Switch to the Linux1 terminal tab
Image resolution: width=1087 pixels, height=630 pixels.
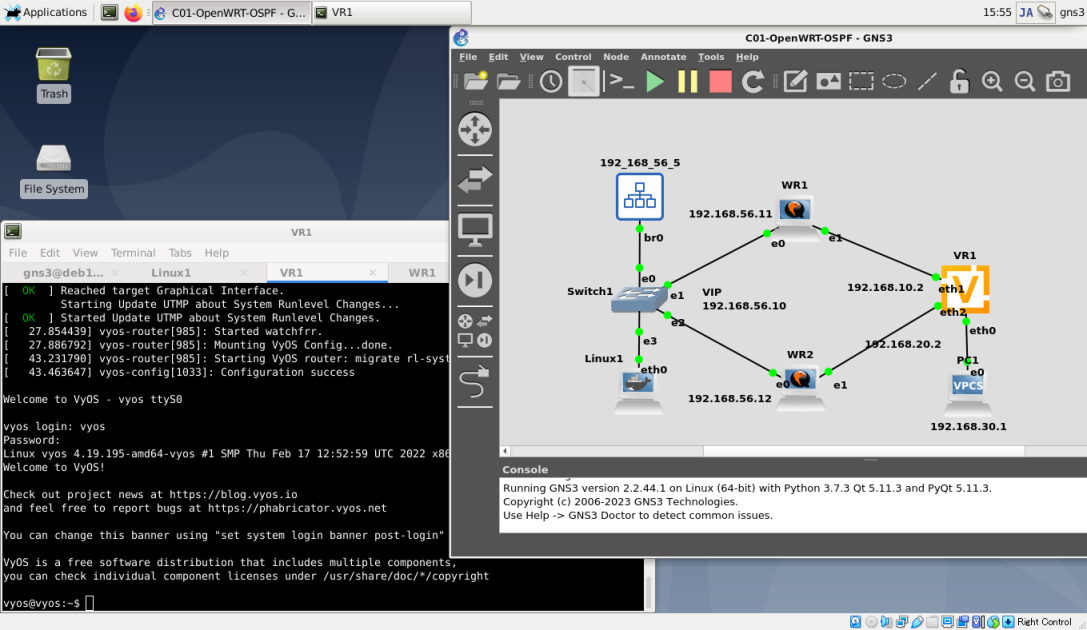click(171, 272)
